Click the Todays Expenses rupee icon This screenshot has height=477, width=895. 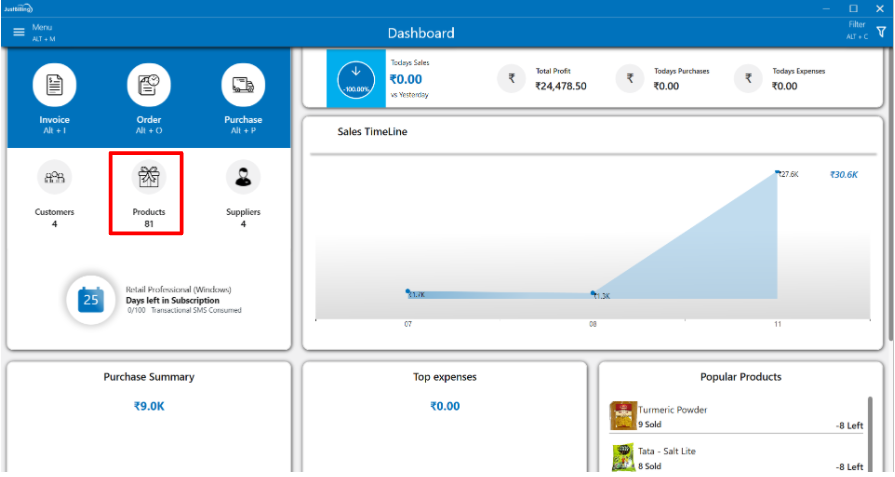[748, 79]
